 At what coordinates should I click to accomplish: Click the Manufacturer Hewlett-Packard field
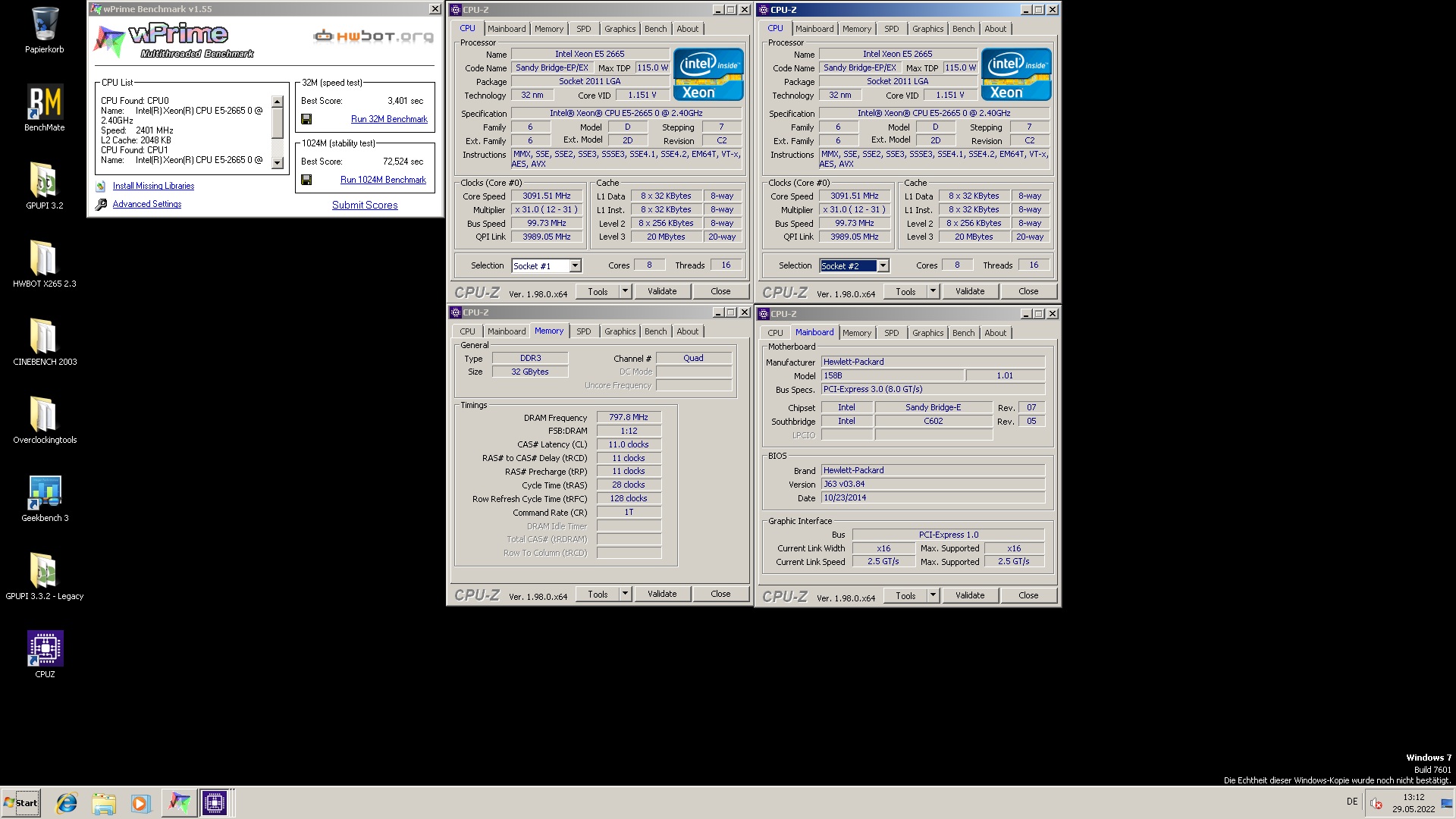click(934, 362)
